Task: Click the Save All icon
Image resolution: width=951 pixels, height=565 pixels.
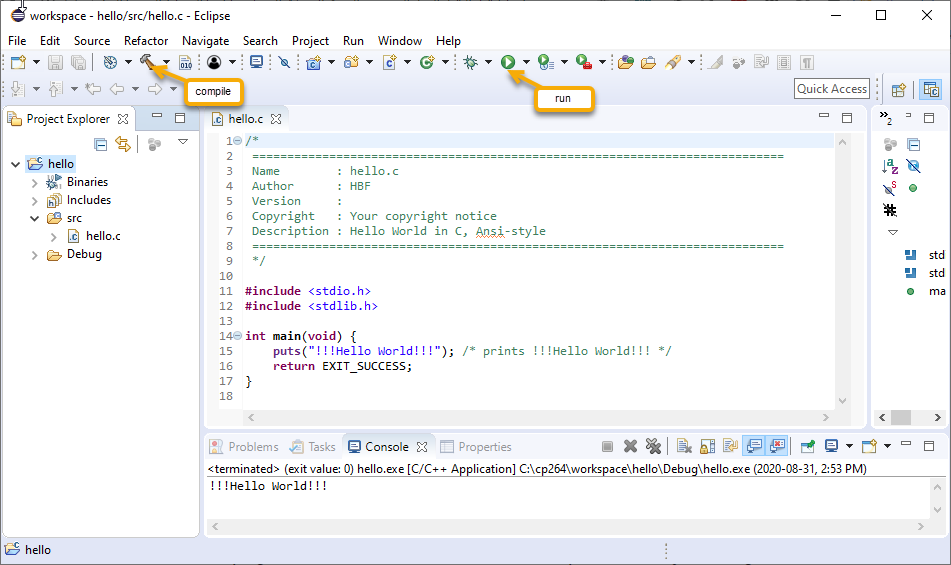Action: [x=78, y=62]
